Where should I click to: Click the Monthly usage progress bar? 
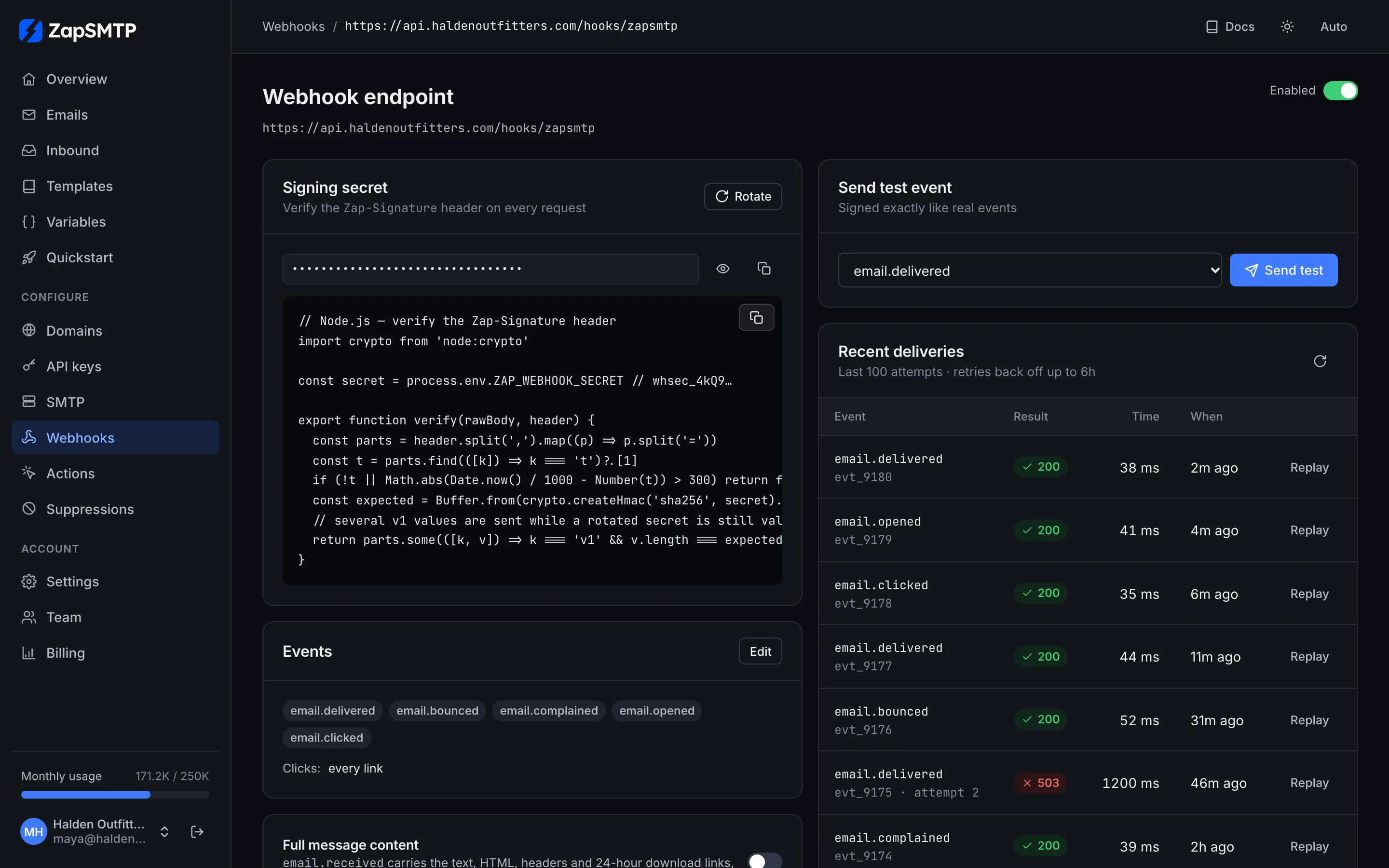click(115, 795)
